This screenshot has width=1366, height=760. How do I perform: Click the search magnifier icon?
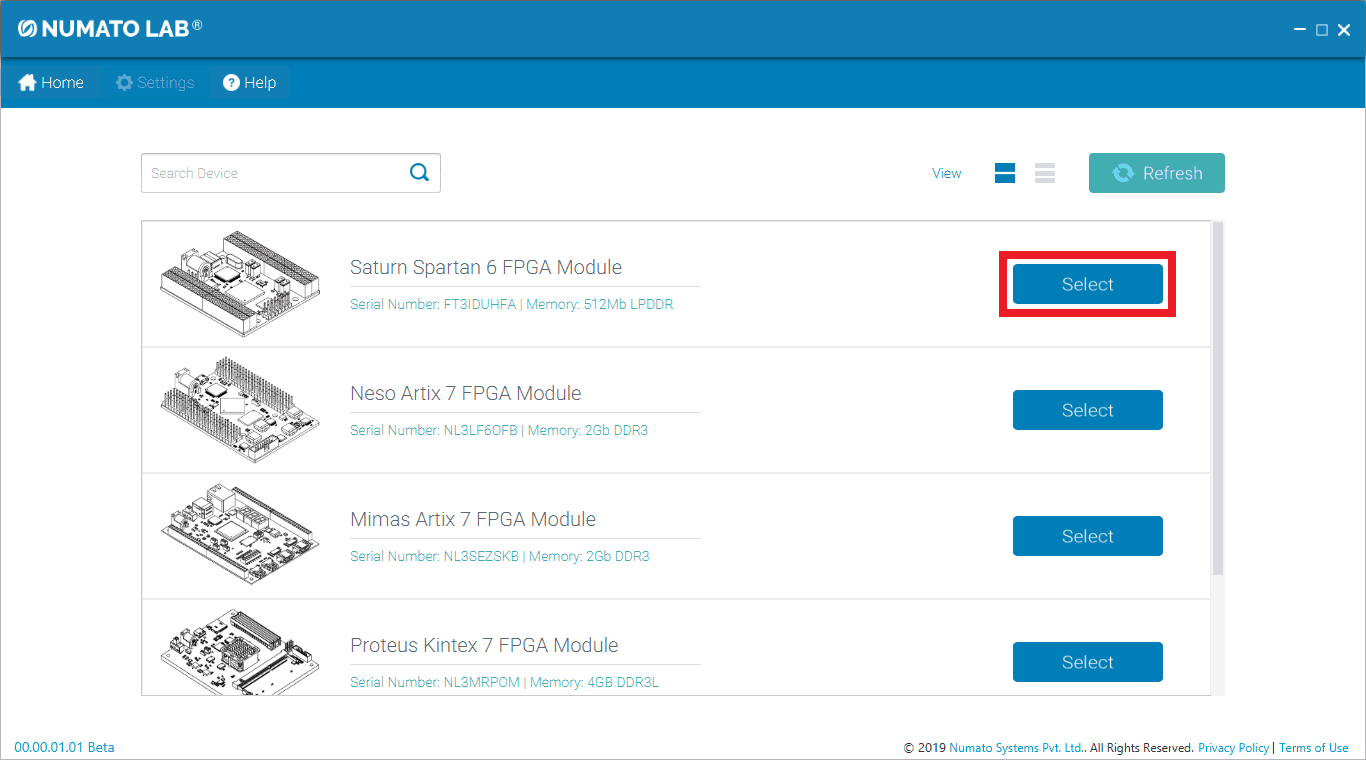[x=419, y=172]
